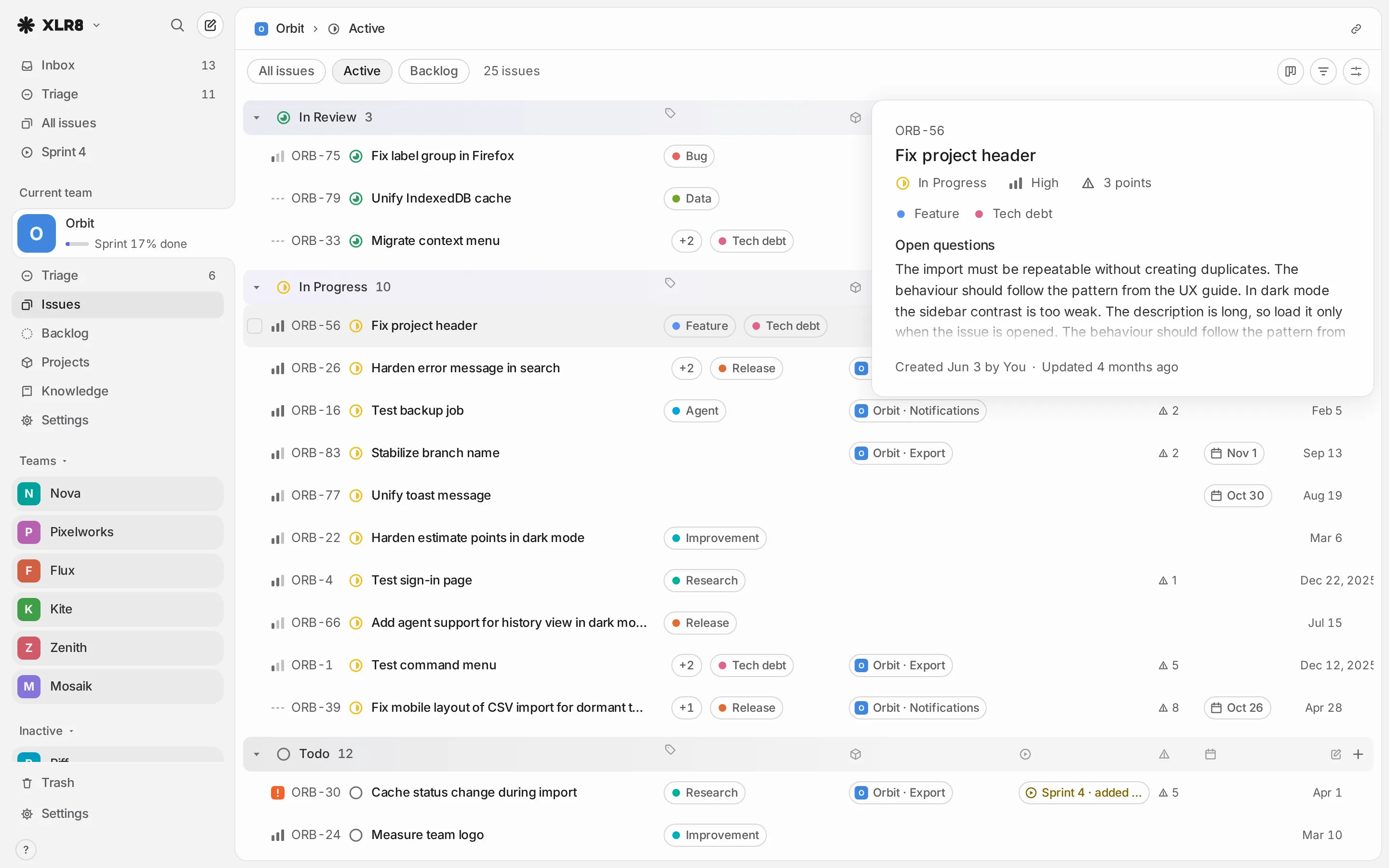The image size is (1389, 868).
Task: Open the Orbit · Notifications project chip on ORB-16
Action: (917, 410)
